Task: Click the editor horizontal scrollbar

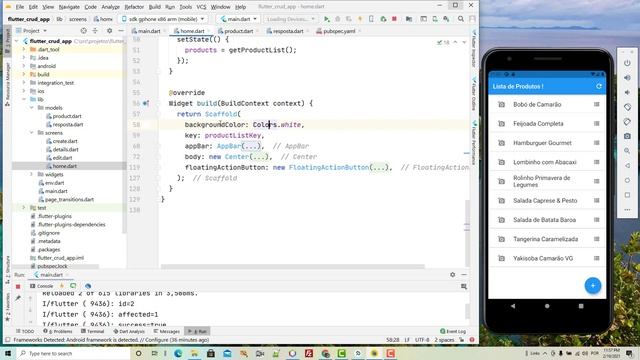Action: (x=293, y=267)
